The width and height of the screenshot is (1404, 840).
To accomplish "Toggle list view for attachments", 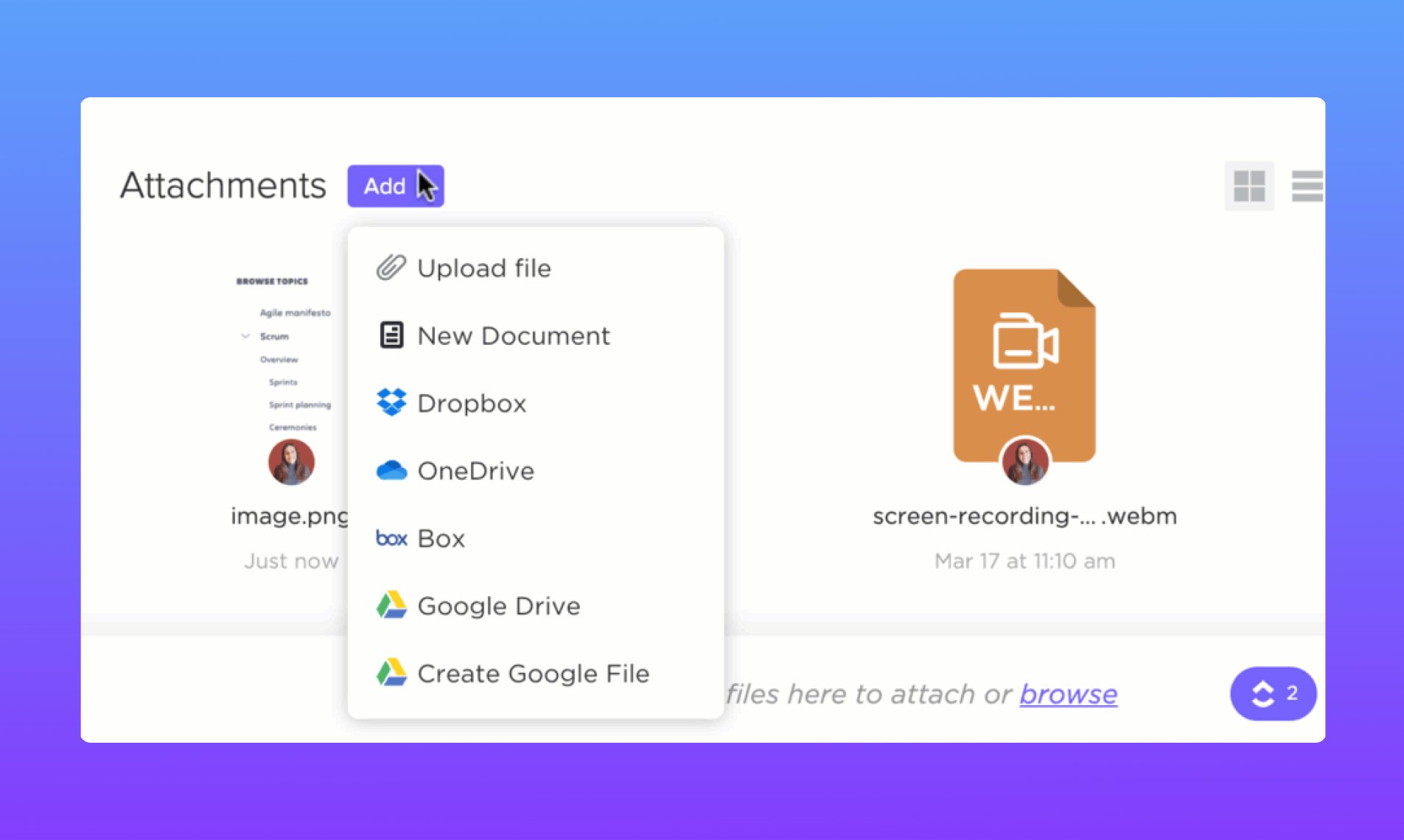I will tap(1307, 187).
